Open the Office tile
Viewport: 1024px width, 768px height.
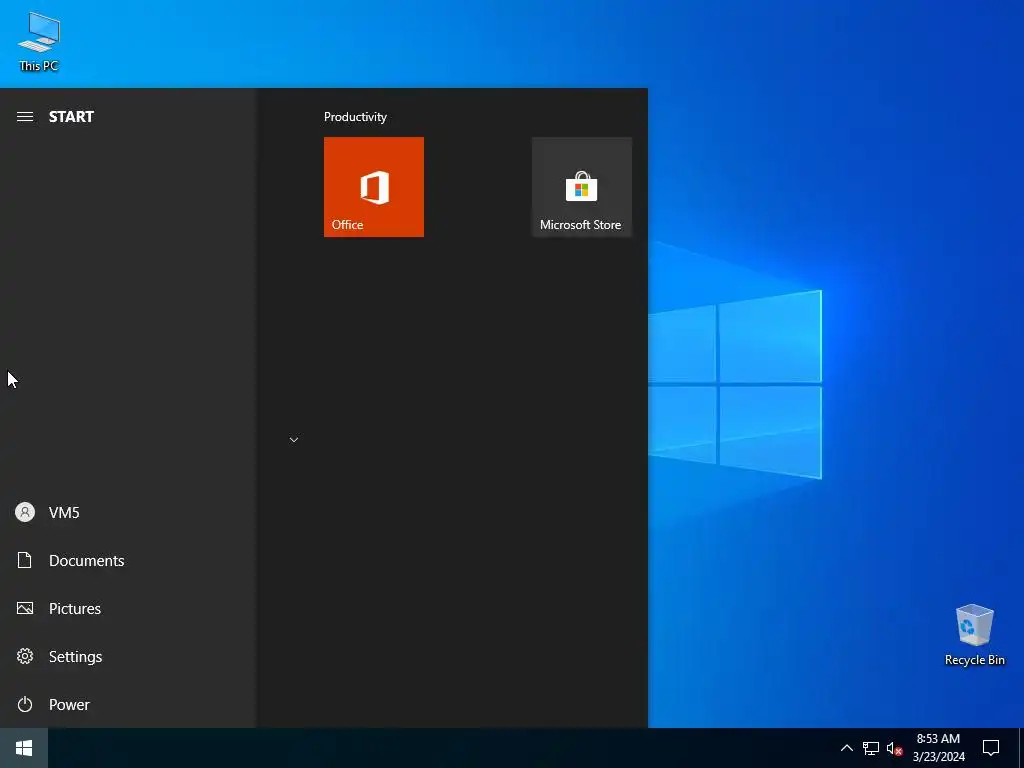(x=374, y=187)
